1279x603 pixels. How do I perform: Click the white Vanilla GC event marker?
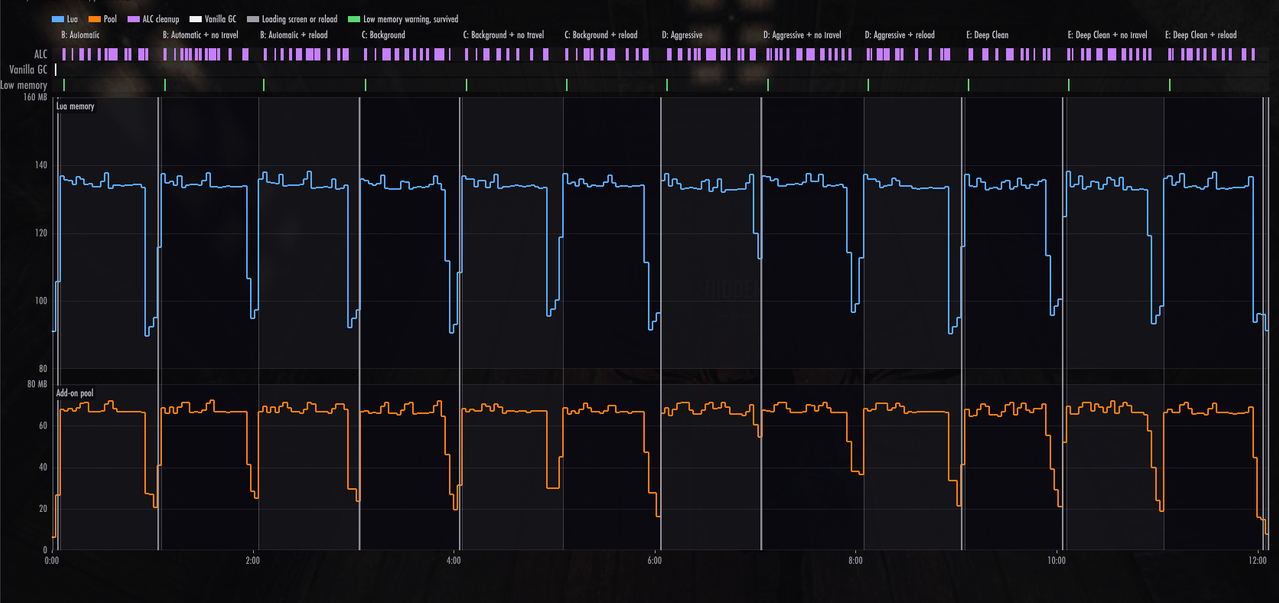point(56,70)
